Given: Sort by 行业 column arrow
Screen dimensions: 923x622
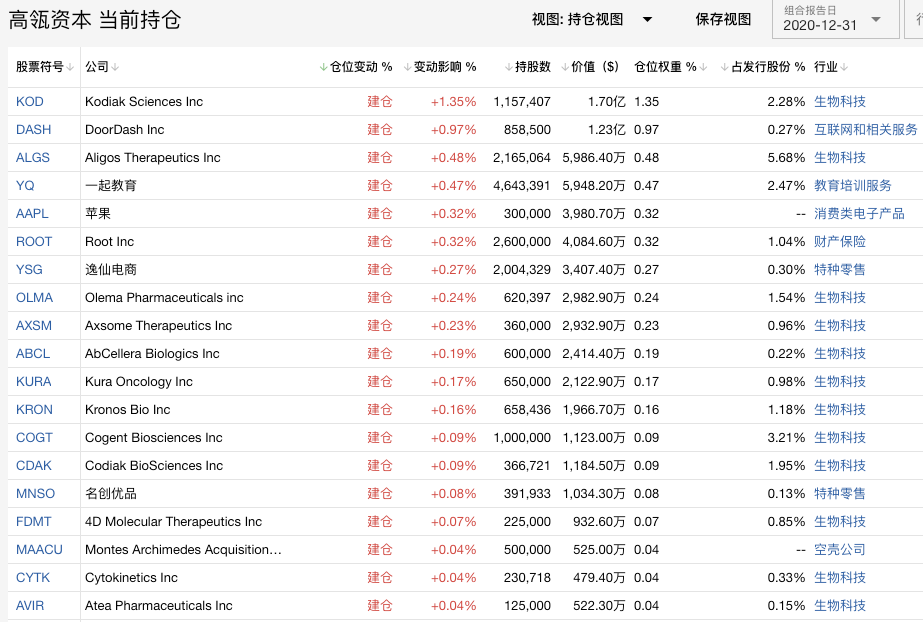Looking at the screenshot, I should click(845, 68).
